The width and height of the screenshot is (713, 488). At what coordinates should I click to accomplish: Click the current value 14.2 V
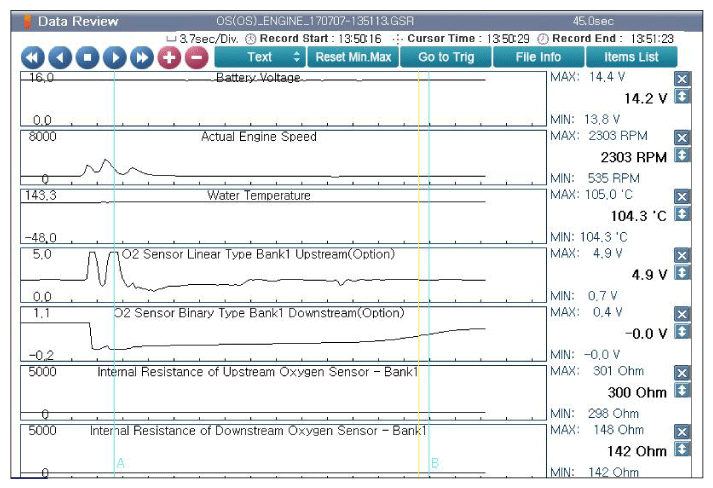coord(646,99)
